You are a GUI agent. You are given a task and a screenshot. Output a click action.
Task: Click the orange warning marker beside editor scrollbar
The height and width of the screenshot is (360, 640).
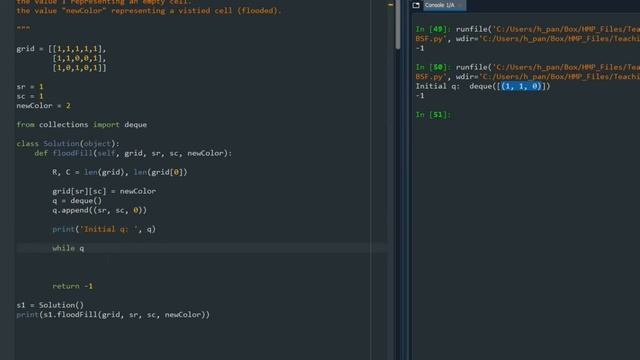pos(390,5)
